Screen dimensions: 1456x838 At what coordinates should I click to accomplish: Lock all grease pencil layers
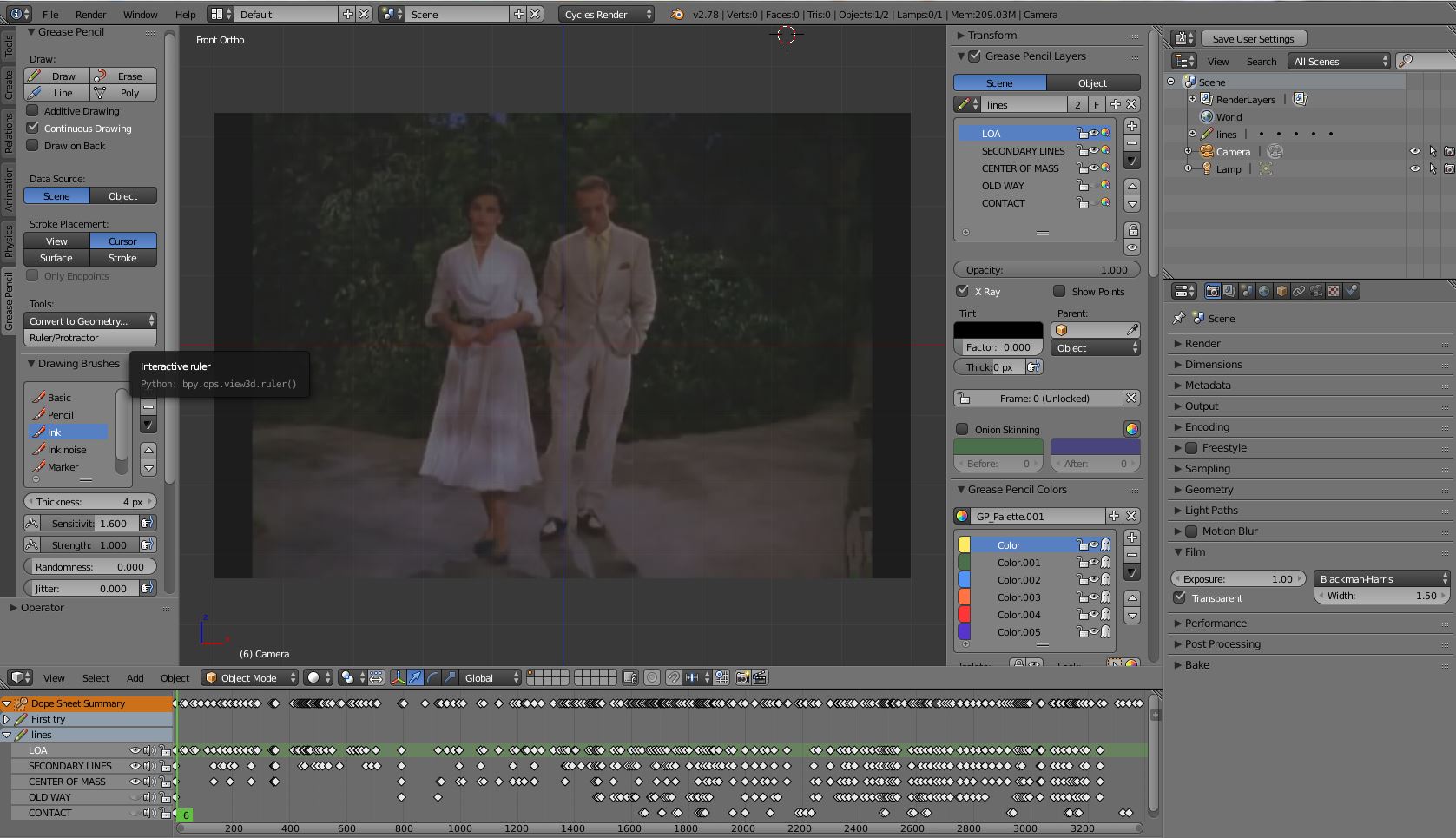(1132, 230)
